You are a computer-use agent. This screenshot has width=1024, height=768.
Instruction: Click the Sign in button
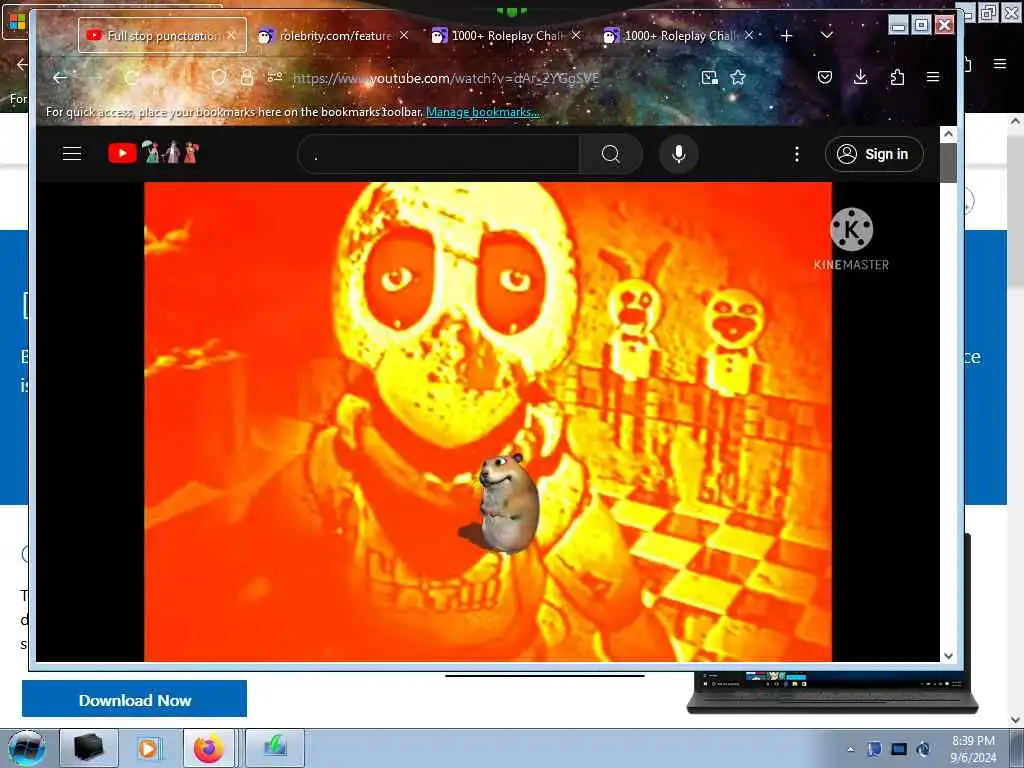coord(874,154)
